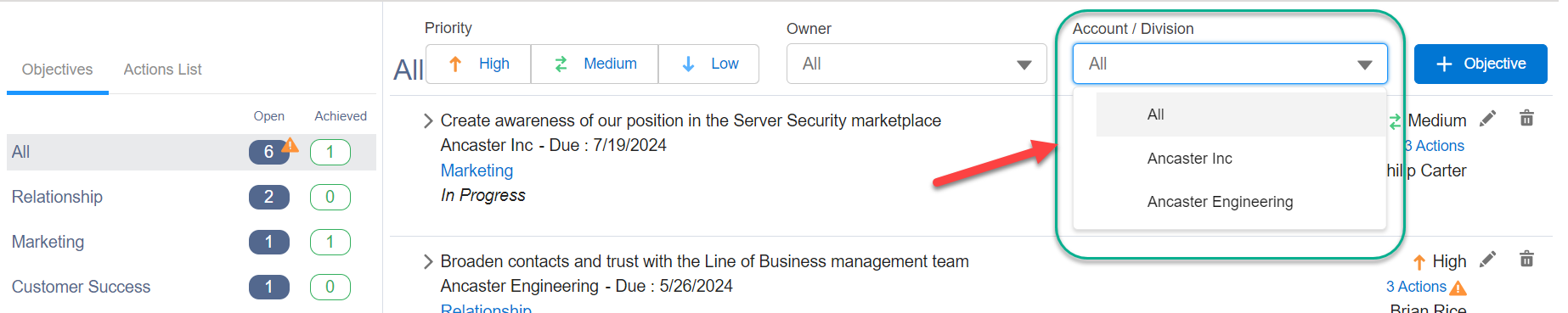Expand the Broaden contacts objective row
This screenshot has width=1568, height=313.
428,261
